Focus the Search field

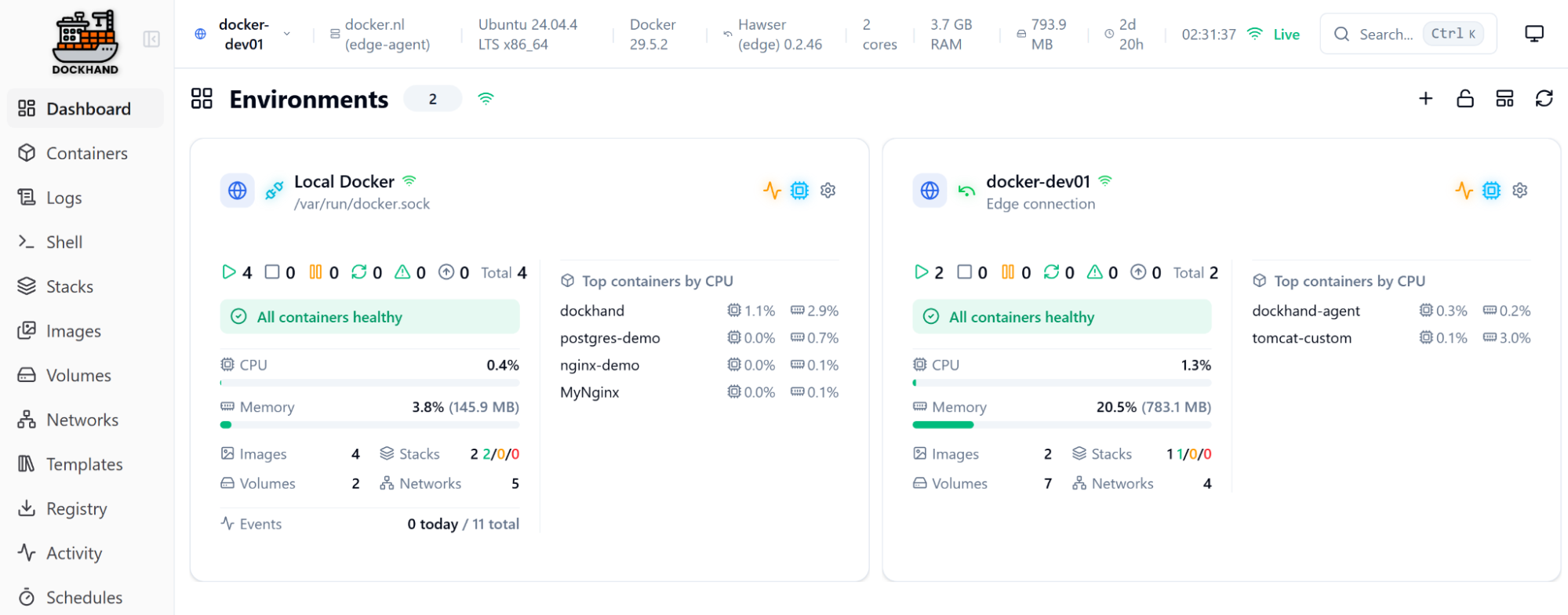(x=1408, y=34)
